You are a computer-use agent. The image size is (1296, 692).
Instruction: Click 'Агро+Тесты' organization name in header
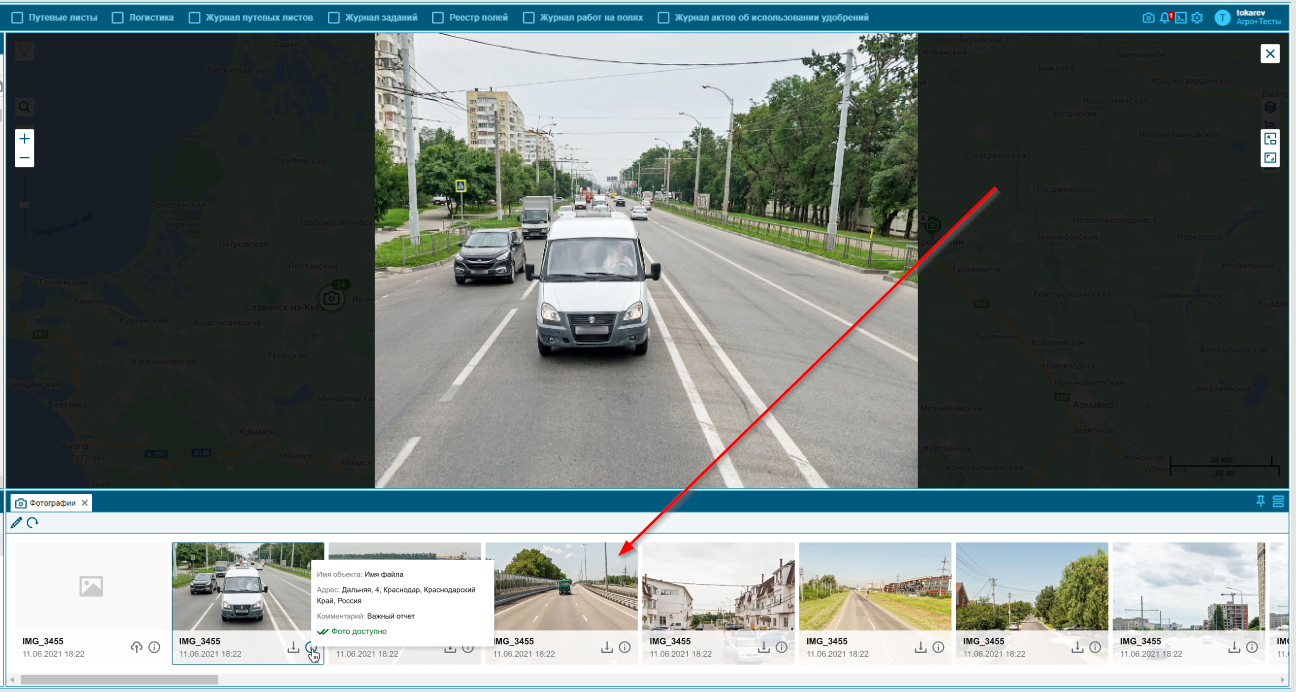1258,22
